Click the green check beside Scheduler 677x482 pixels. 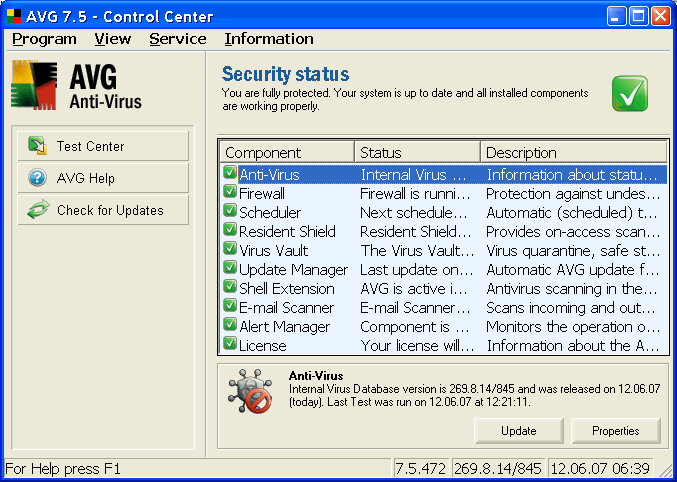coord(230,211)
